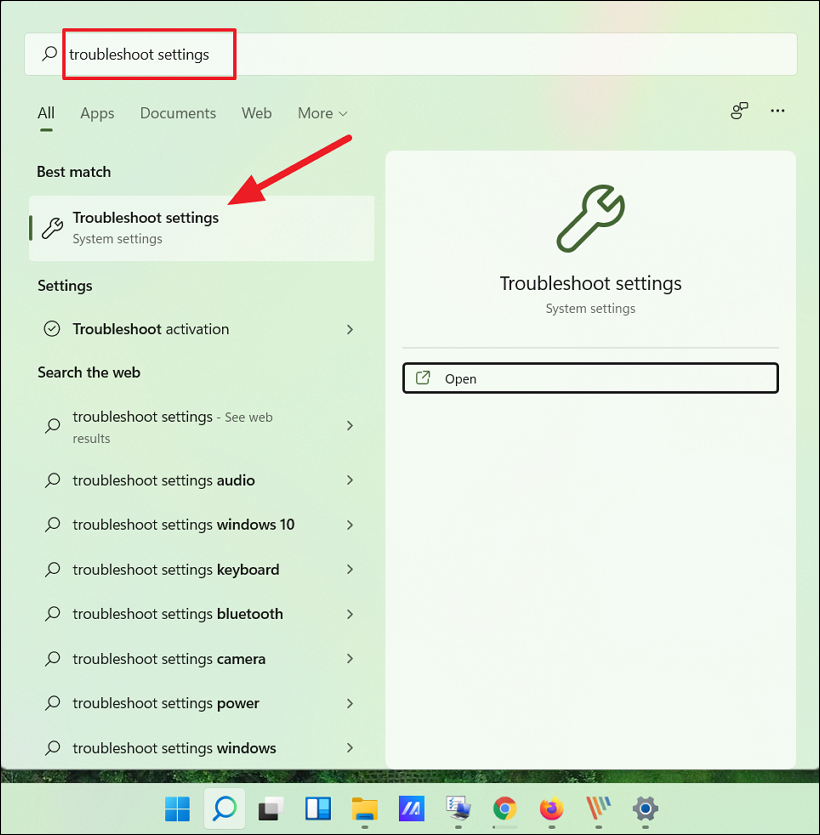Click the magnifier icon in search box
Viewport: 820px width, 835px height.
[x=50, y=53]
